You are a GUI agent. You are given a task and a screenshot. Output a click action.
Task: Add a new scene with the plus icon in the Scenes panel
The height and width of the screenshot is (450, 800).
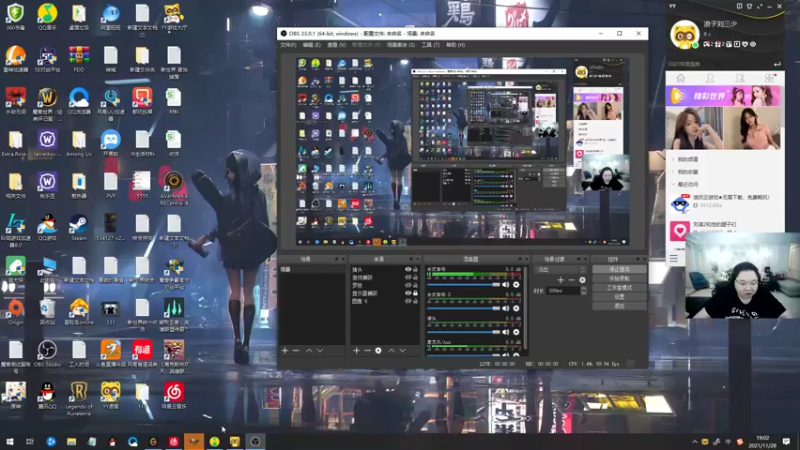click(285, 351)
